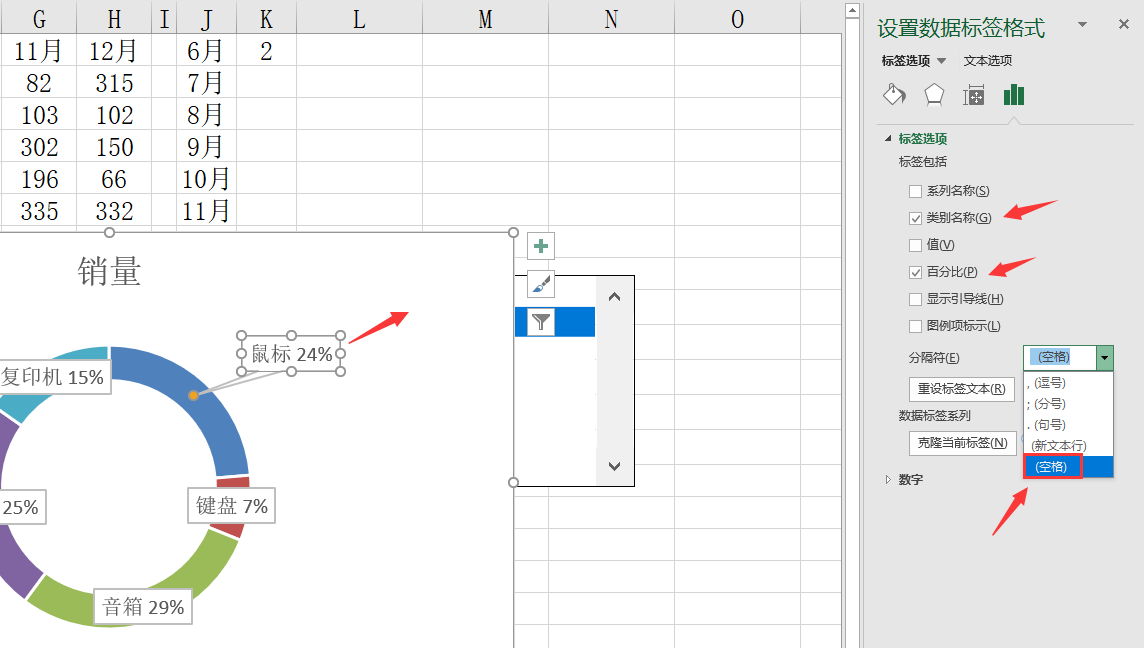
Task: Click cell K with value 2
Action: point(266,51)
